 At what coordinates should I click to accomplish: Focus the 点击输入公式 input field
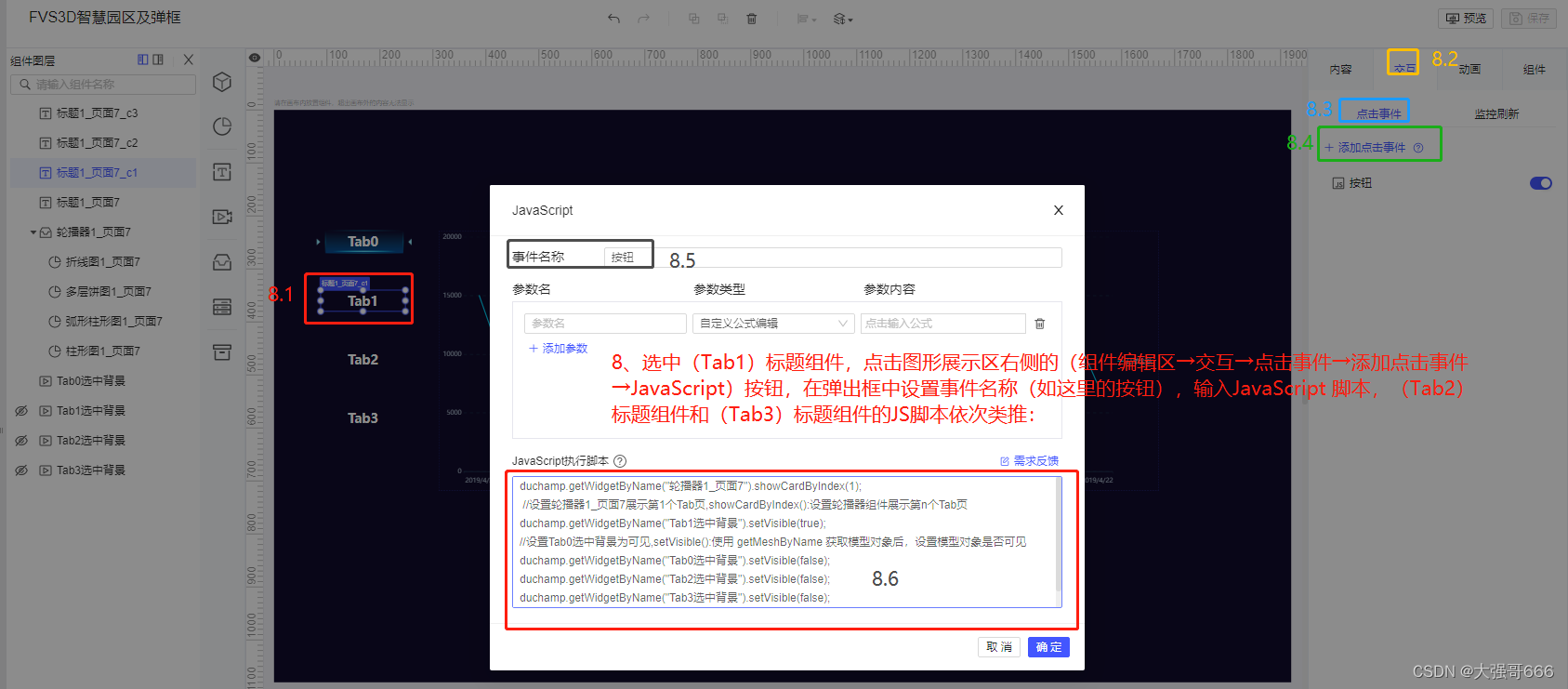click(x=942, y=324)
